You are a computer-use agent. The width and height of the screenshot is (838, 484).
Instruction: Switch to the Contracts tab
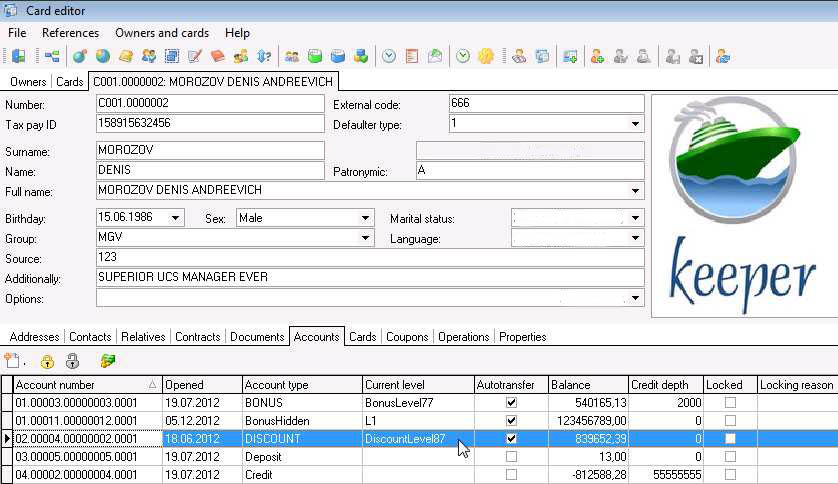point(198,337)
